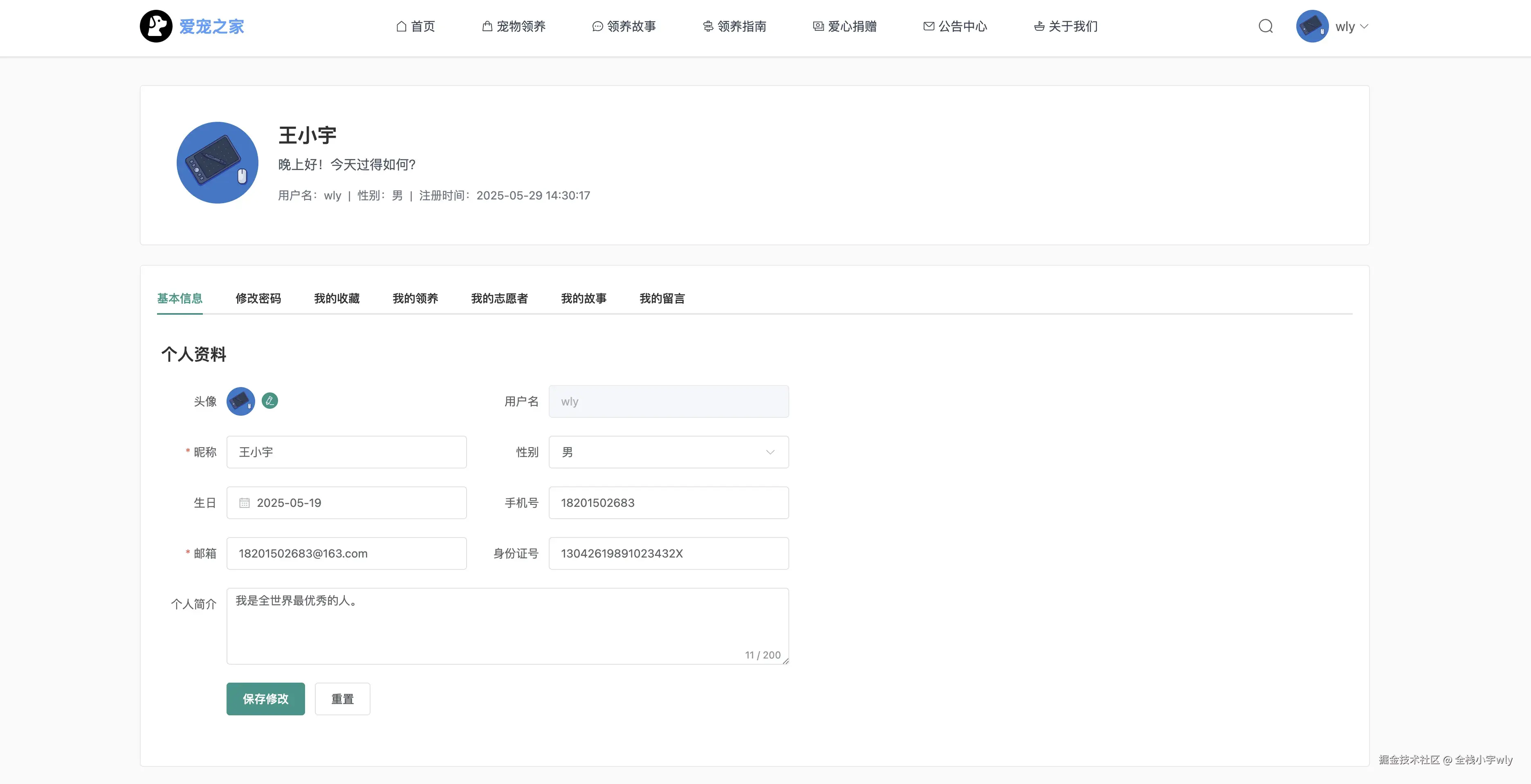
Task: Click the large profile avatar image
Action: click(218, 163)
